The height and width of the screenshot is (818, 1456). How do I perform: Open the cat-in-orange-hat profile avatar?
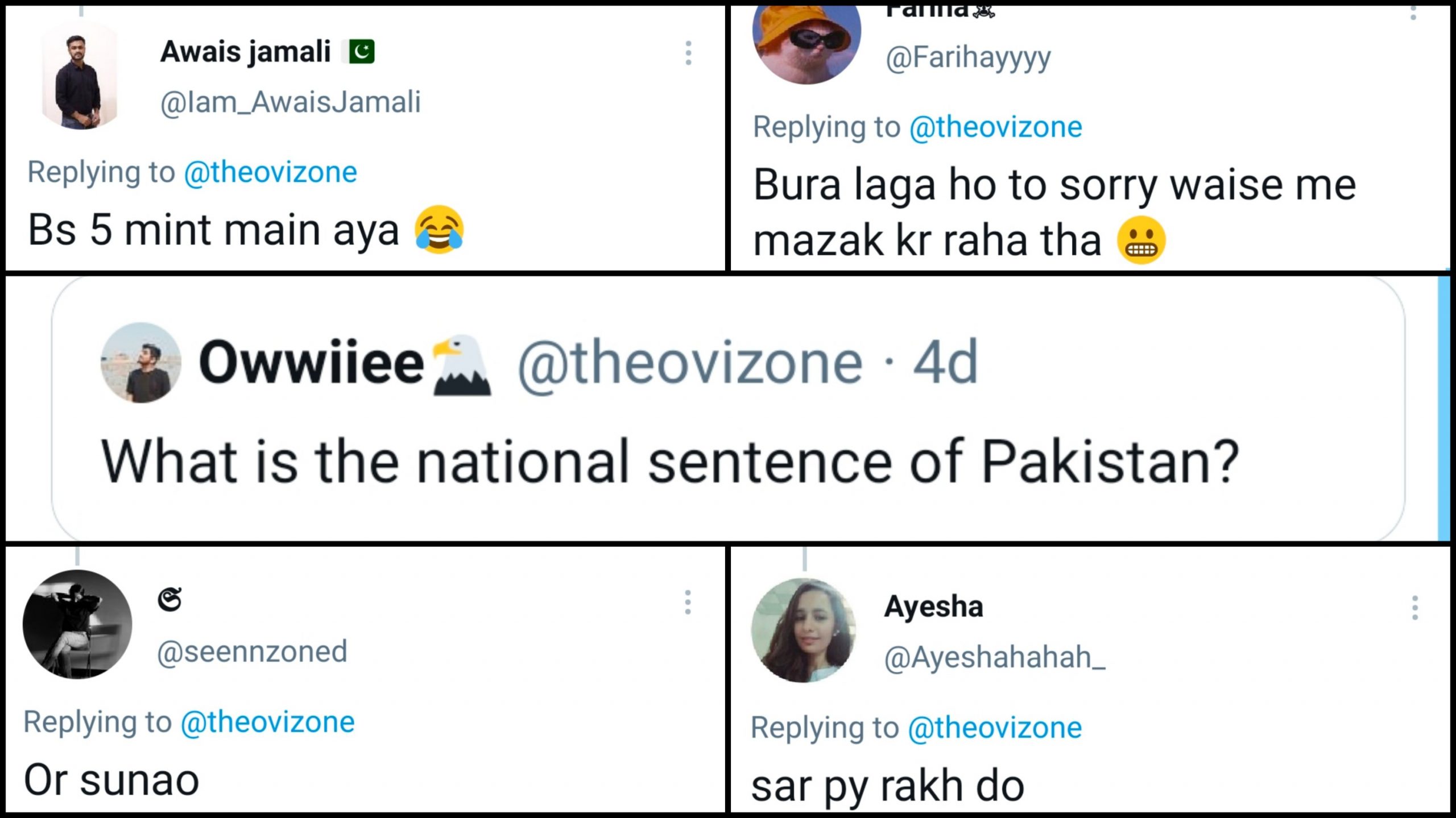point(806,41)
